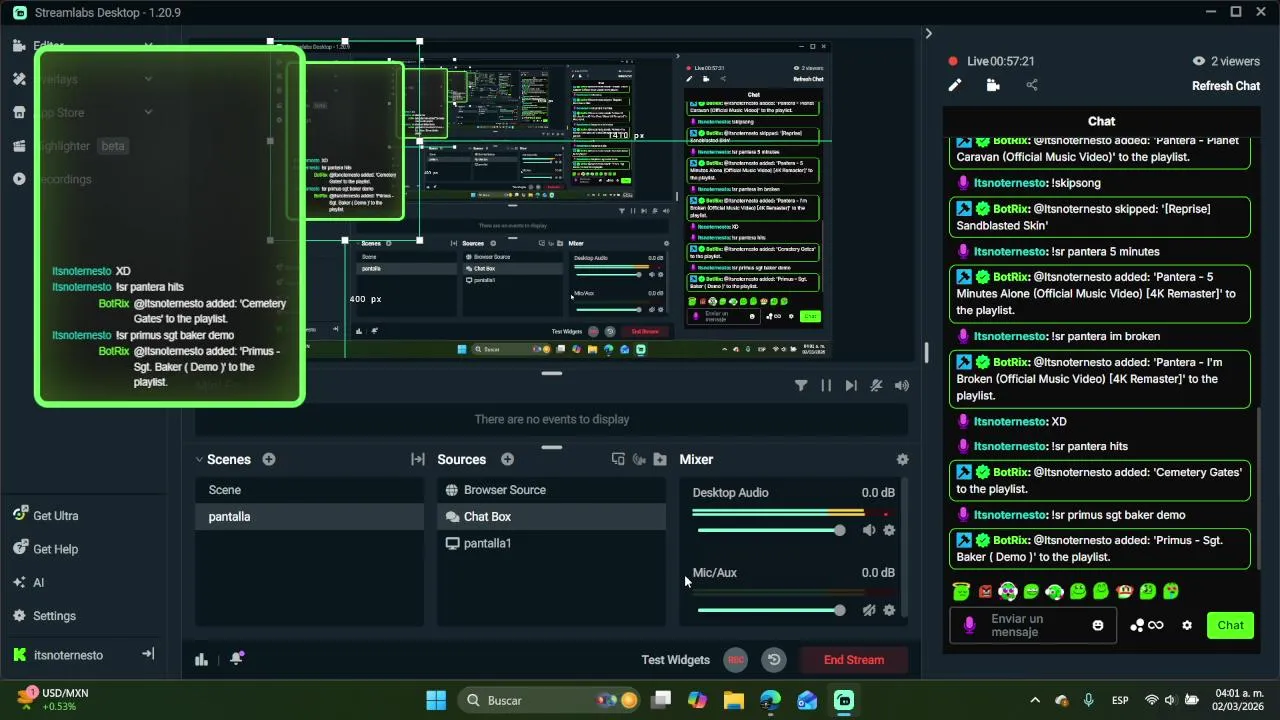Adjust the Mic/Aux volume slider
Image resolution: width=1280 pixels, height=720 pixels.
770,610
